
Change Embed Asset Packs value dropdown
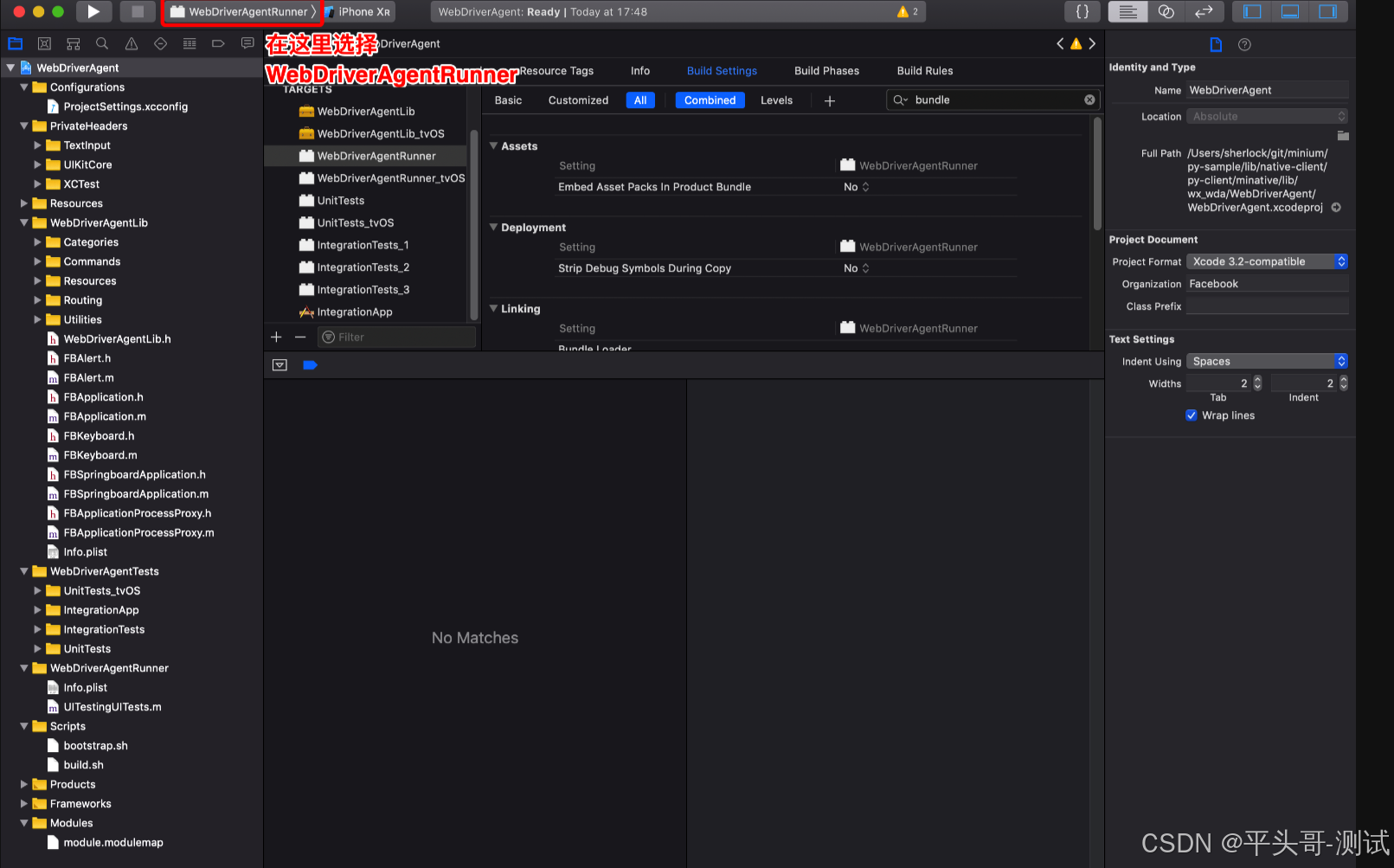coord(857,187)
